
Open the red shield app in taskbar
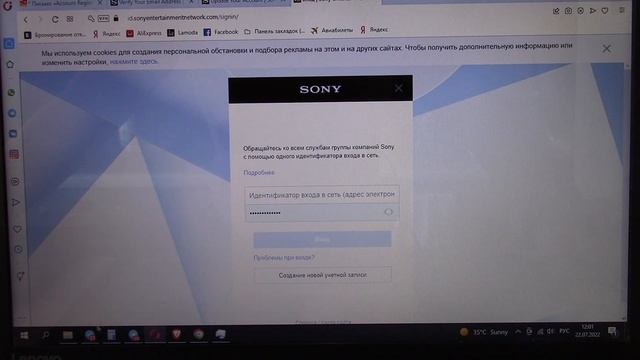coord(176,335)
